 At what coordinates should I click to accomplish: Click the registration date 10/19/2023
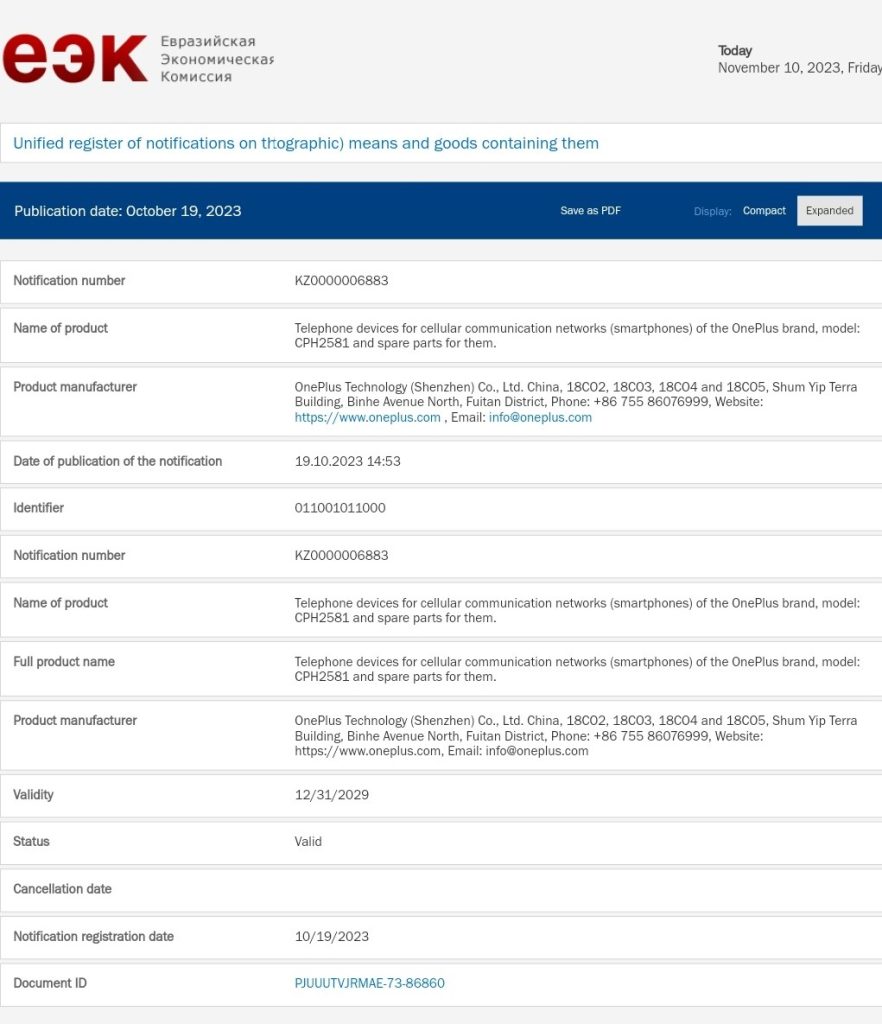[x=332, y=937]
